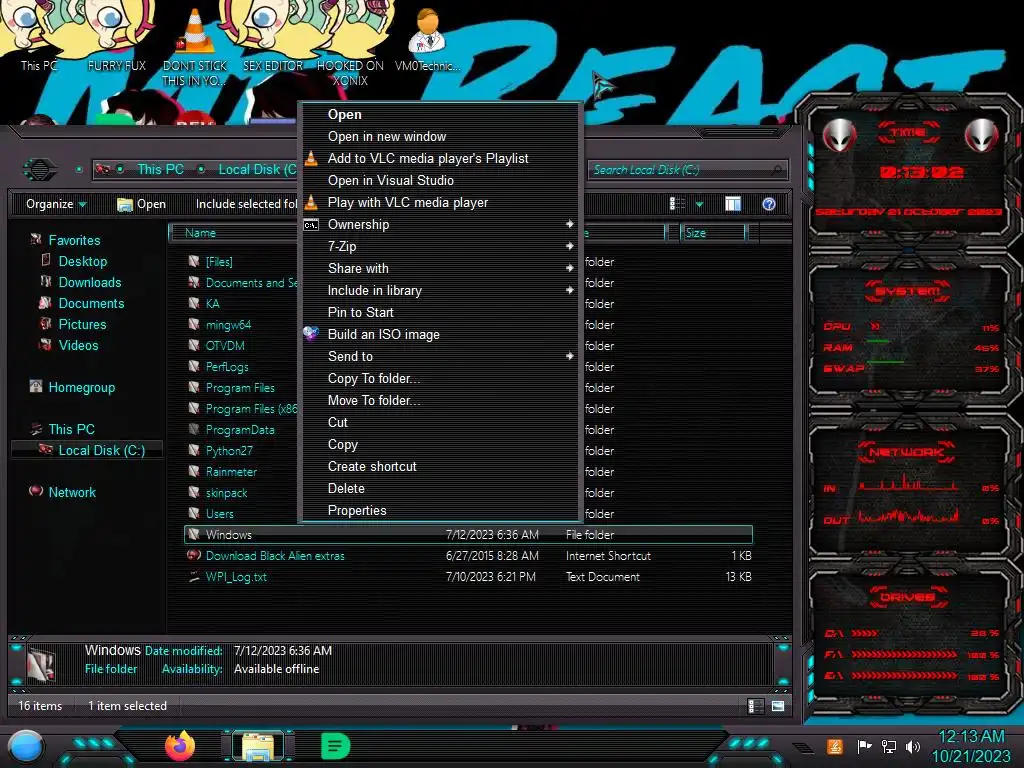Sort by the Name column header
Viewport: 1024px width, 768px height.
pyautogui.click(x=234, y=232)
